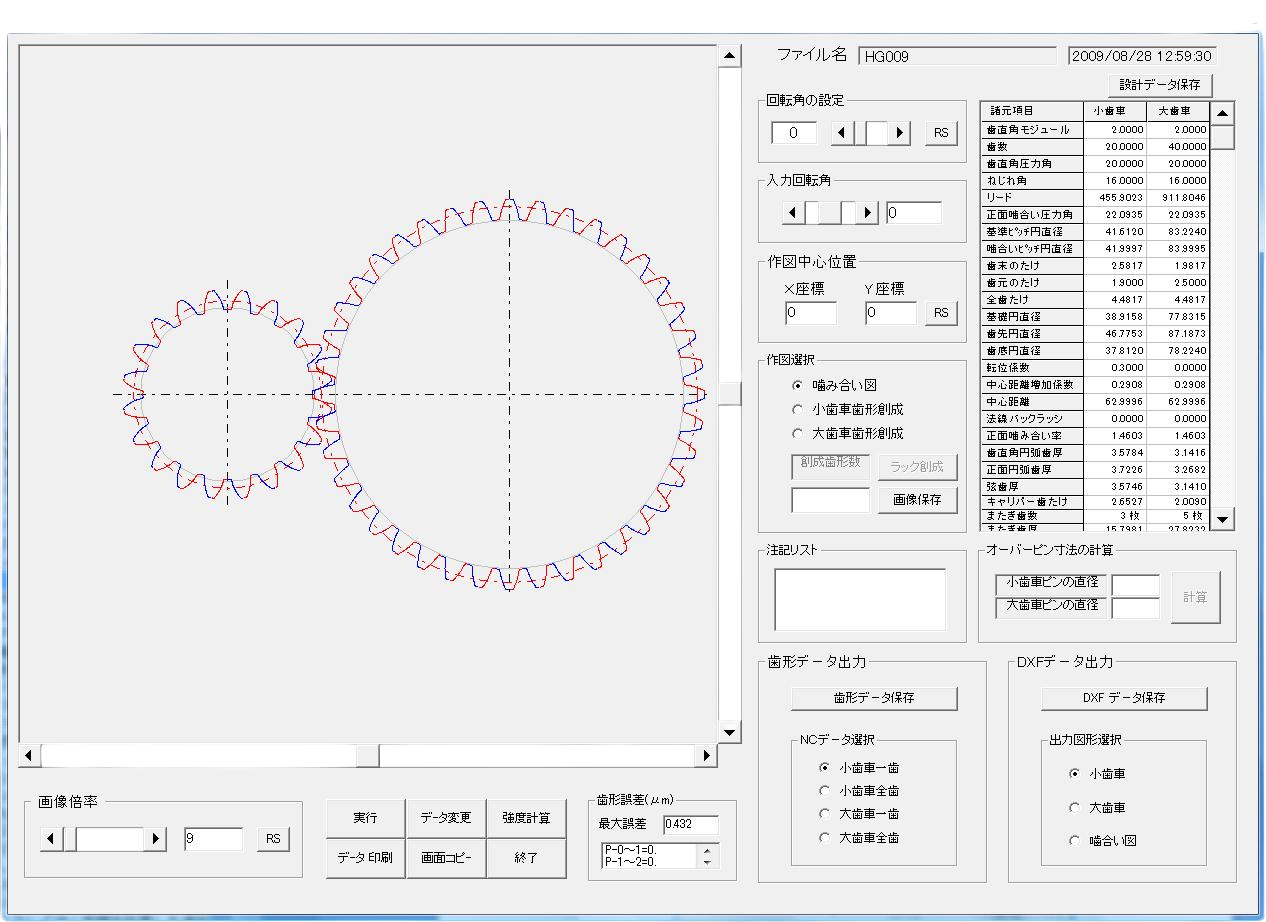Click right arrow of rotation angle setting
1266x922 pixels.
[900, 132]
